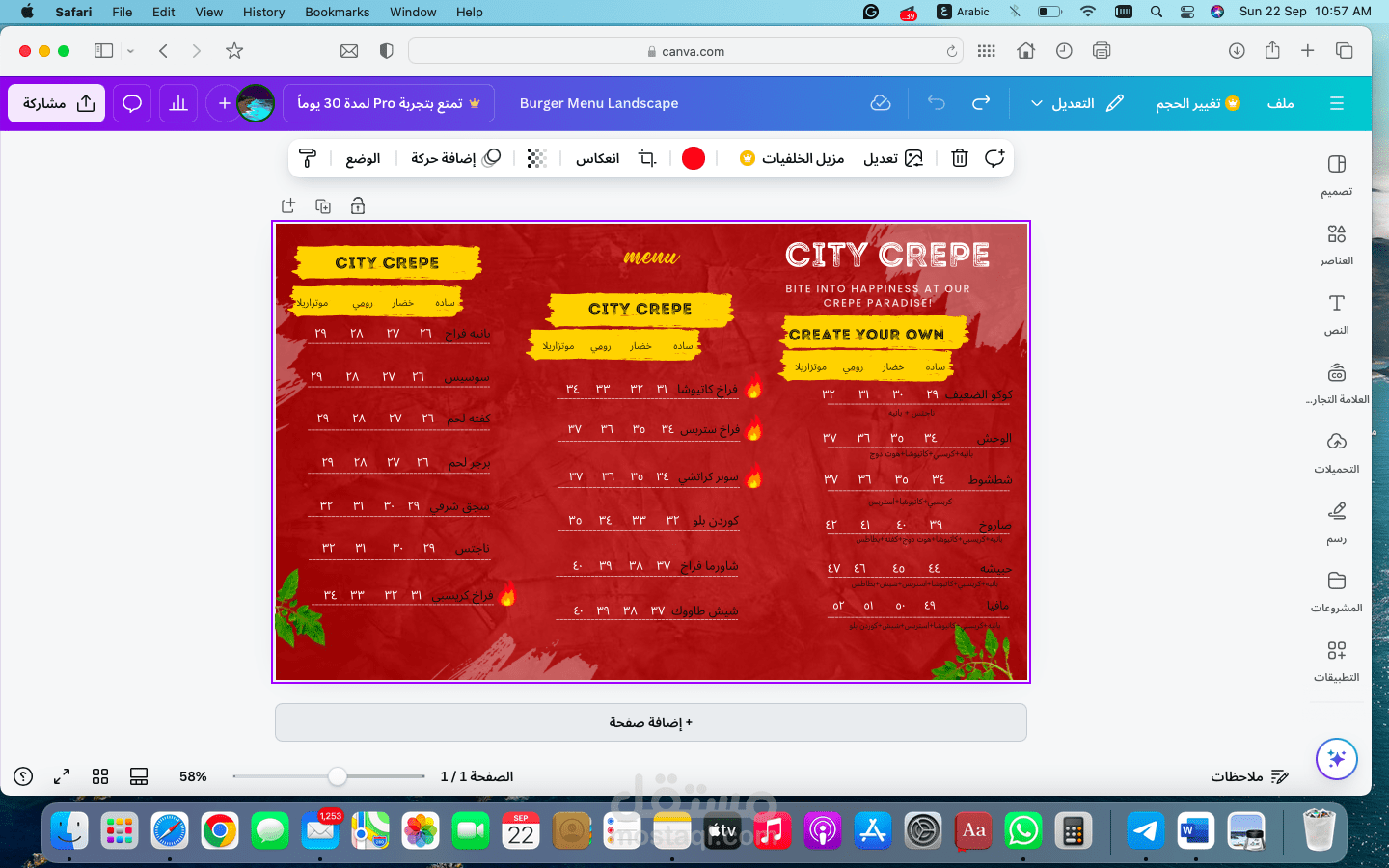The width and height of the screenshot is (1389, 868).
Task: Open the Safari Window menu
Action: (413, 12)
